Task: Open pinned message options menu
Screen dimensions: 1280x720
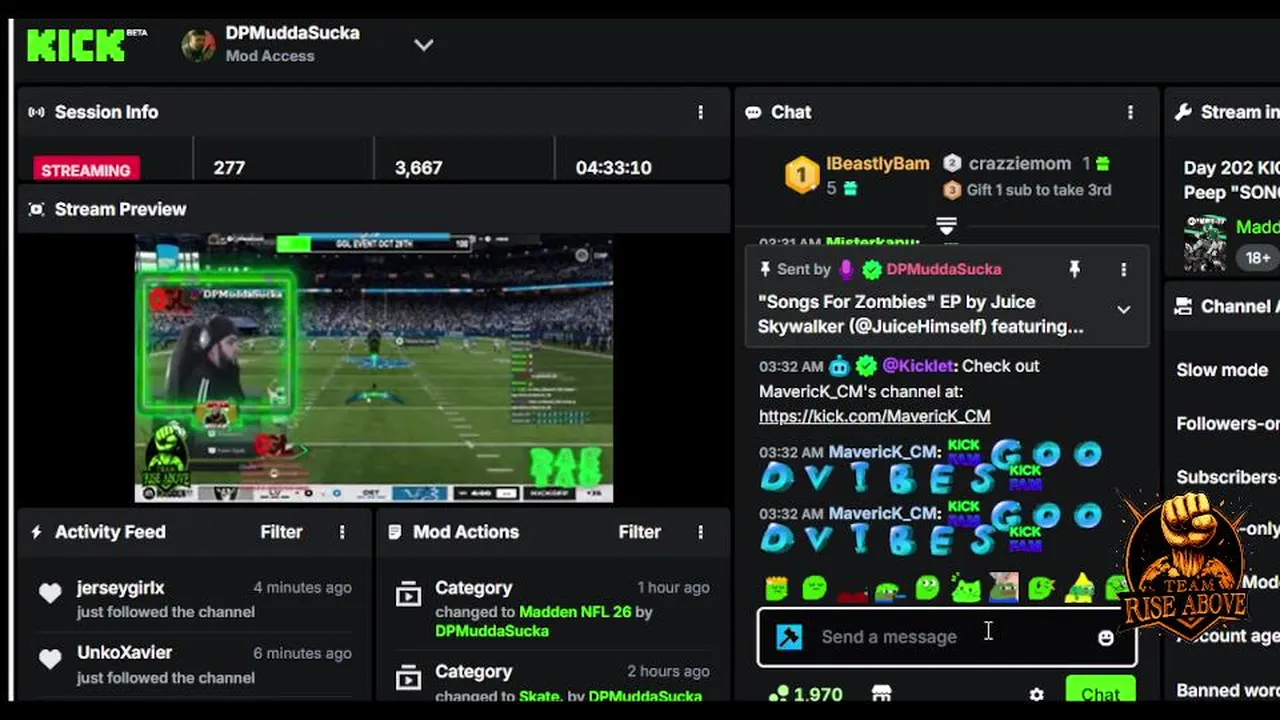Action: [x=1123, y=269]
